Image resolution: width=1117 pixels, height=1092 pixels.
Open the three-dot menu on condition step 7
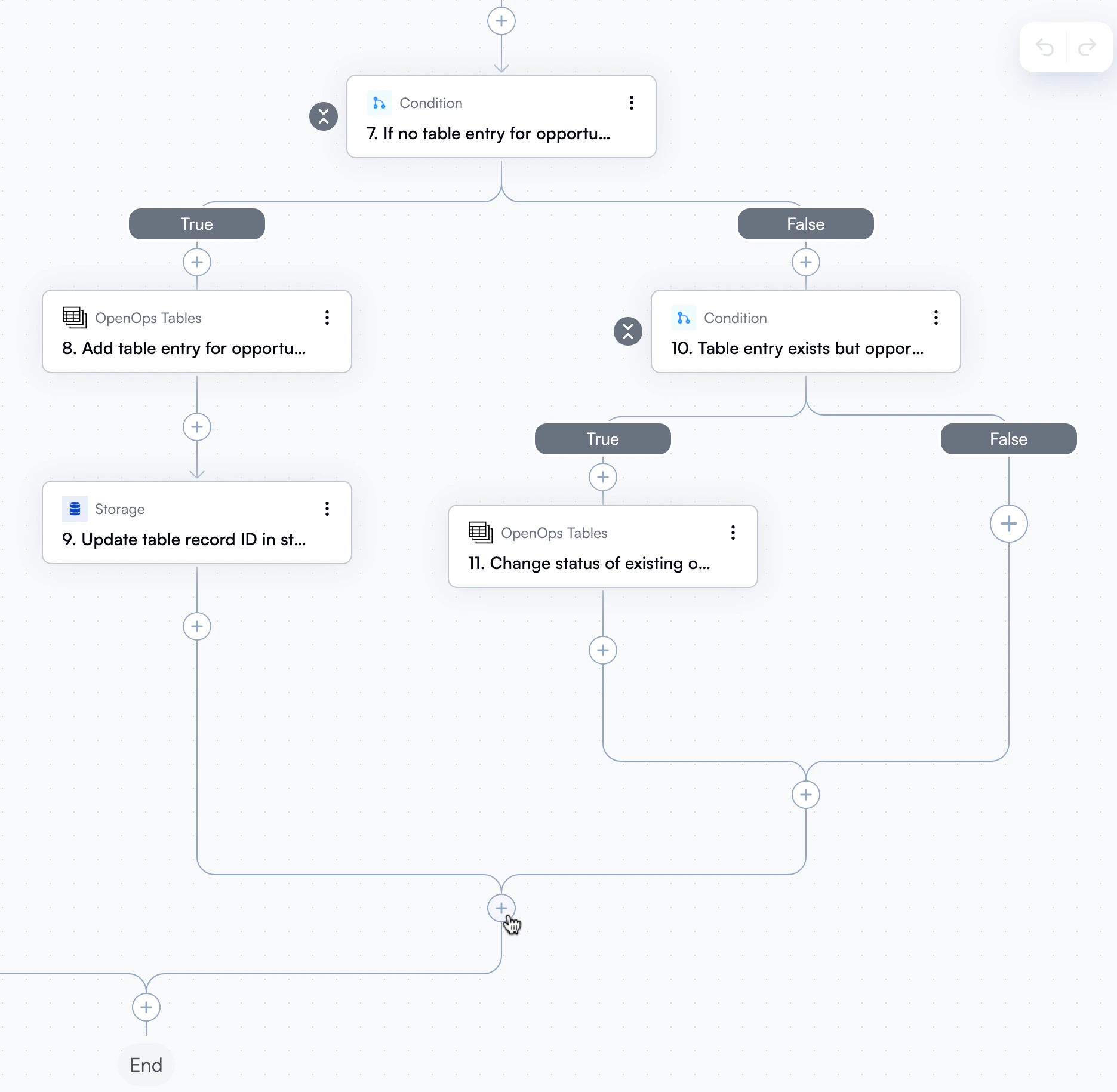coord(631,103)
